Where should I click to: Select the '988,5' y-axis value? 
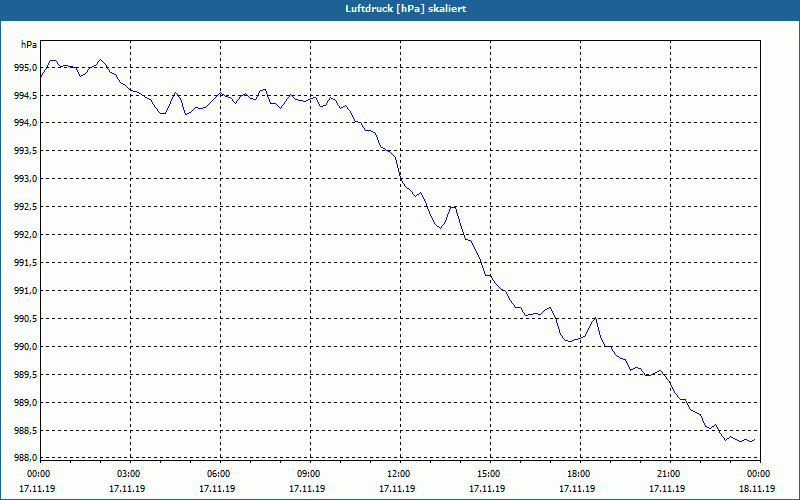[x=25, y=431]
